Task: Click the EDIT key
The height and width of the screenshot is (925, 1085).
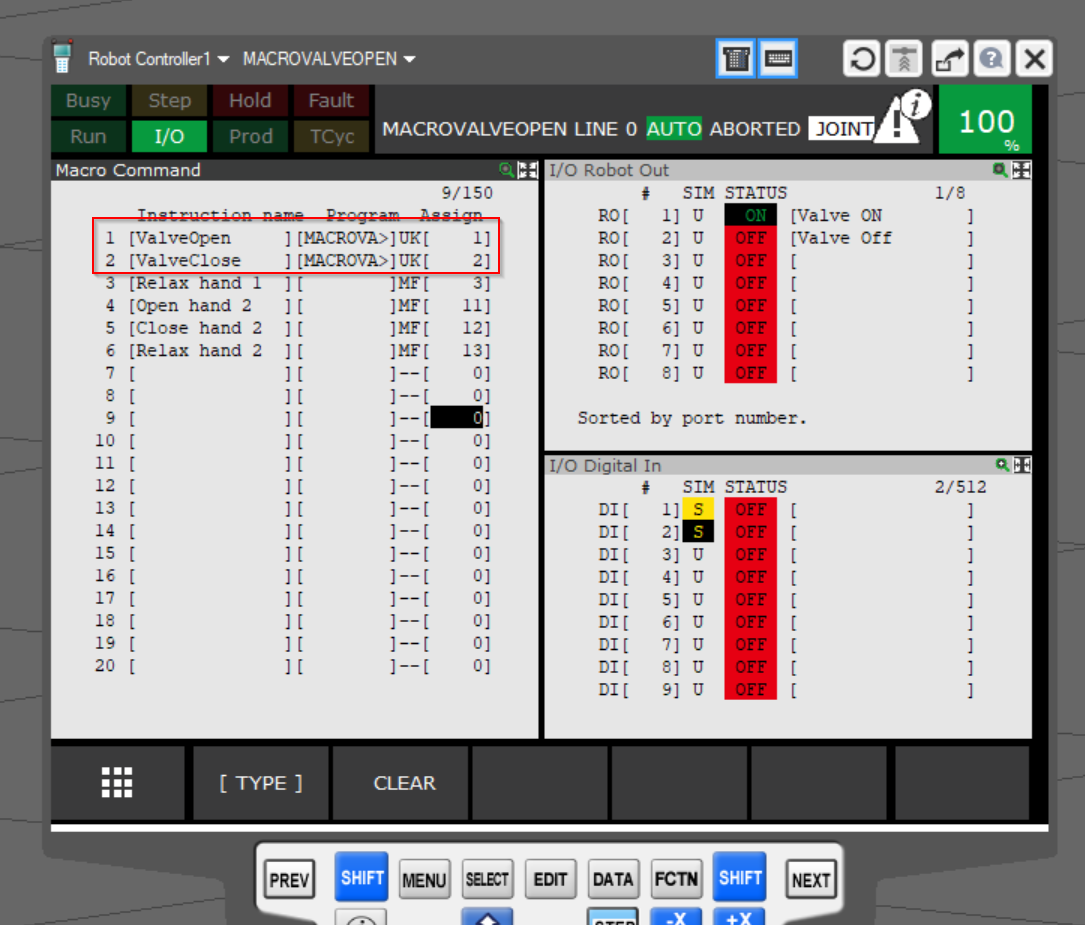Action: (x=550, y=879)
